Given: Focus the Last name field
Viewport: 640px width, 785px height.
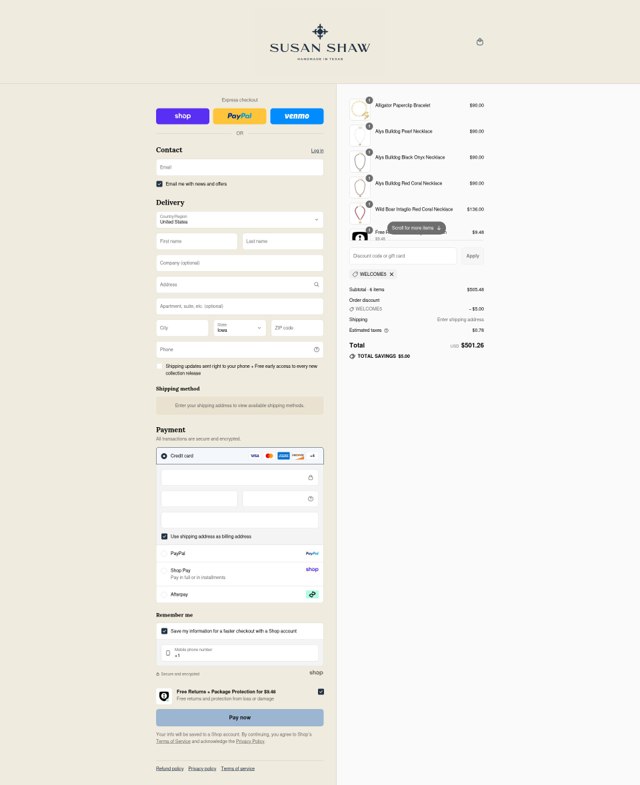Looking at the screenshot, I should point(283,241).
